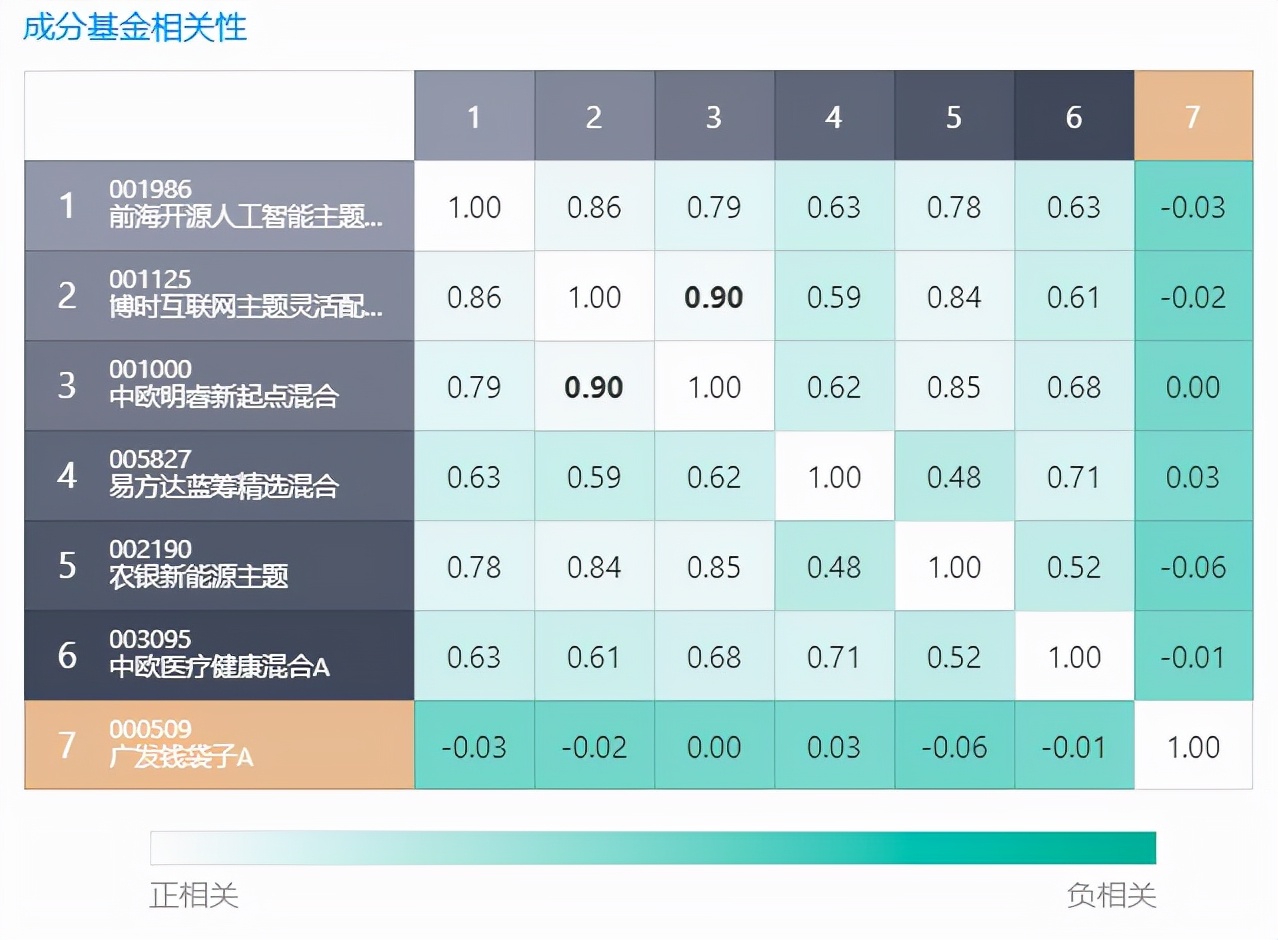1278x940 pixels.
Task: Click the empty top-left corner header cell
Action: (x=220, y=116)
